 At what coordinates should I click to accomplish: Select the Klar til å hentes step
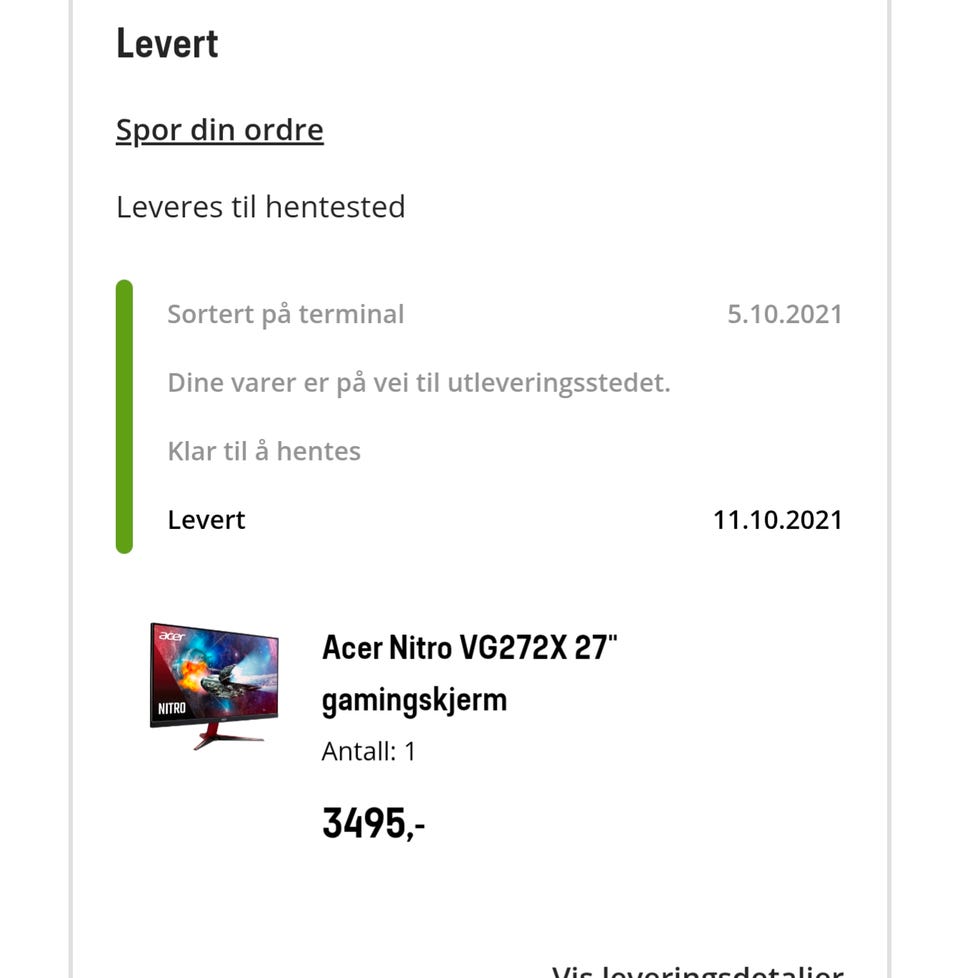[264, 451]
